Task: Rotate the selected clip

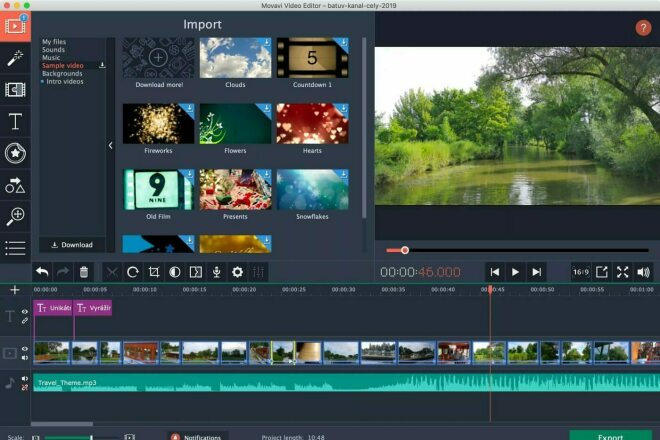Action: point(133,272)
